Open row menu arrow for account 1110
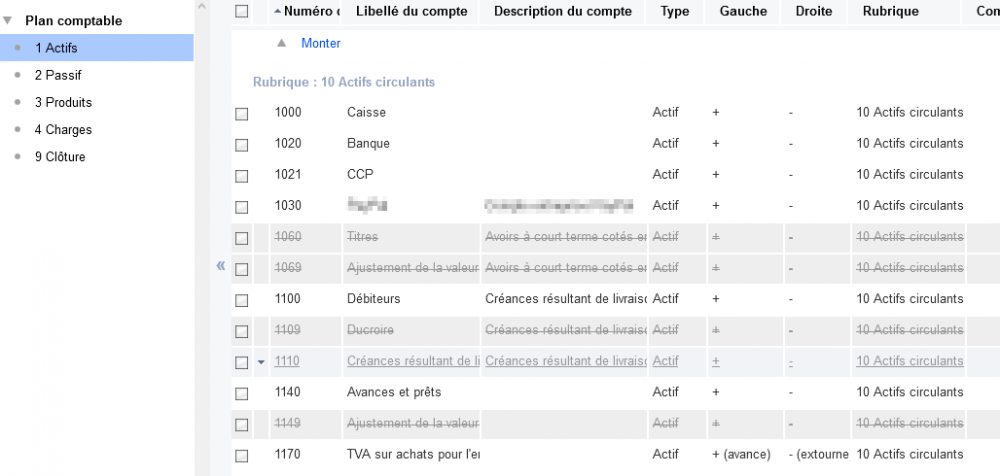The height and width of the screenshot is (476, 1000). (x=261, y=361)
